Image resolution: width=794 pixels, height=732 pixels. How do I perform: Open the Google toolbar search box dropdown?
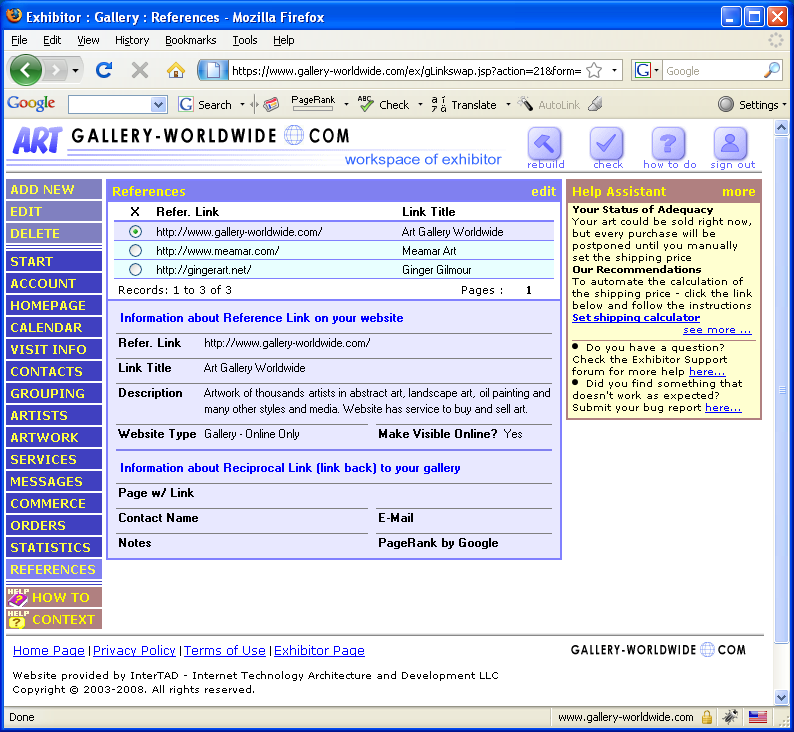tap(158, 104)
